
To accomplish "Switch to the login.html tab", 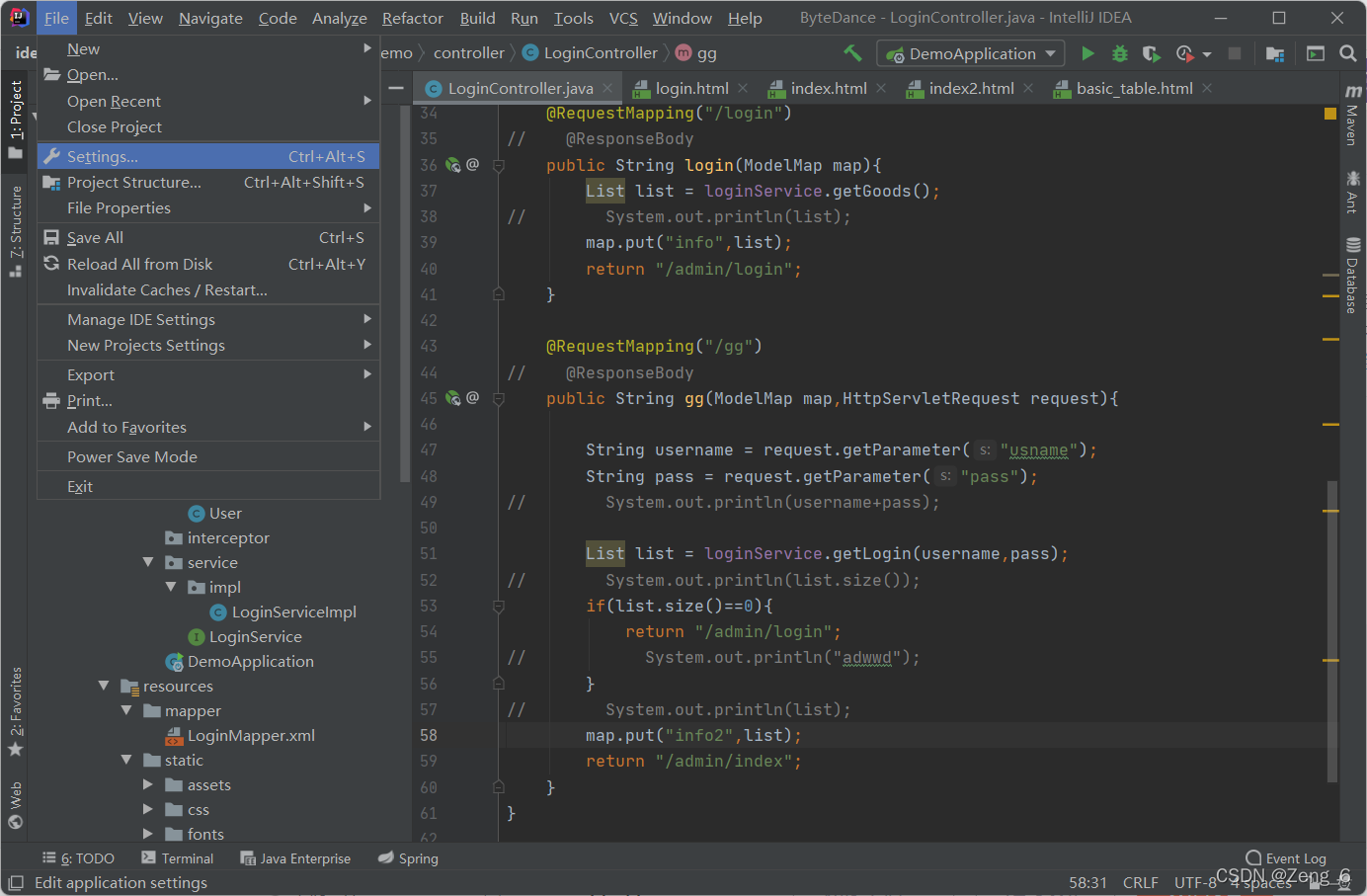I will 691,88.
